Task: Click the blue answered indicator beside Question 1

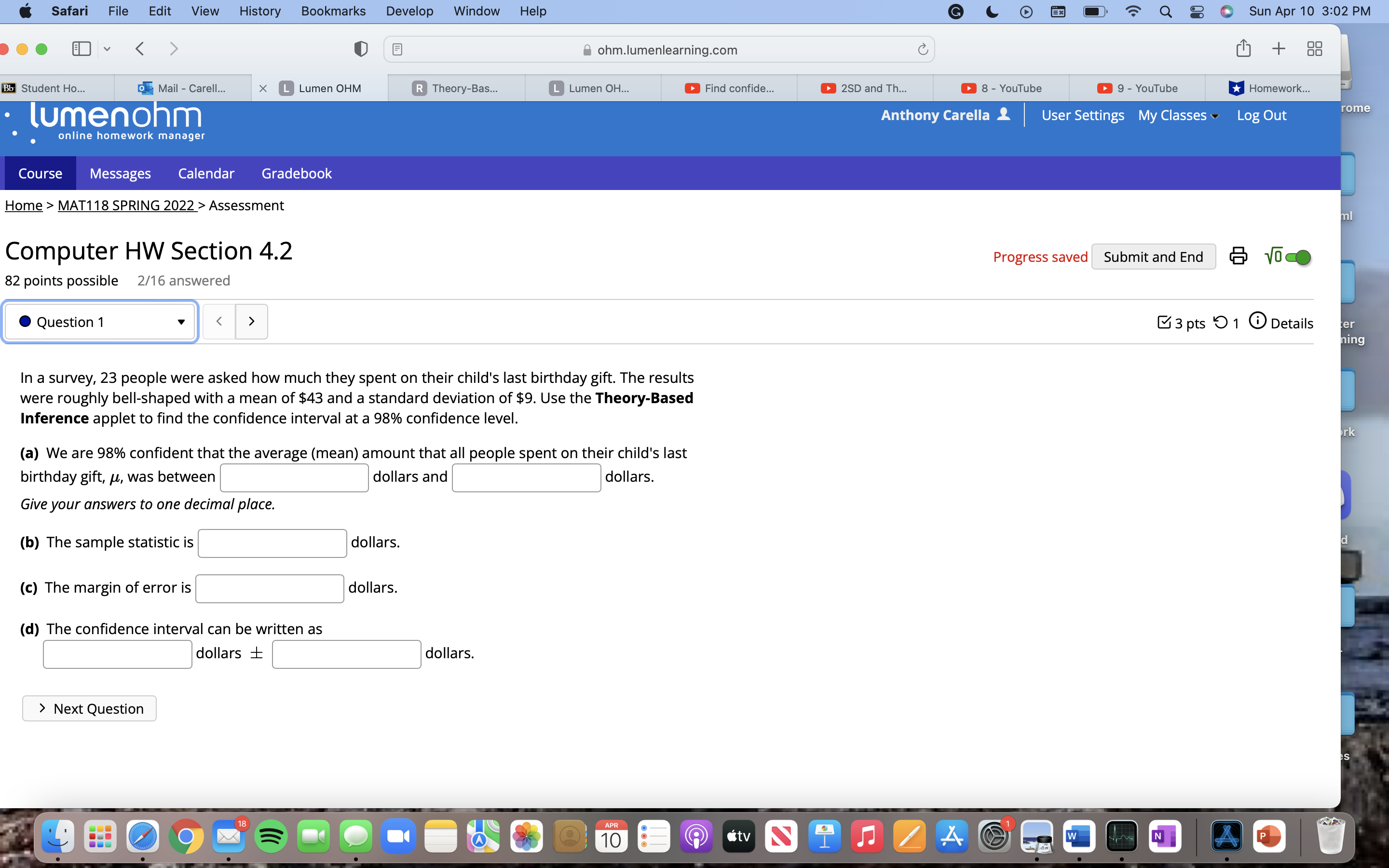Action: point(25,322)
